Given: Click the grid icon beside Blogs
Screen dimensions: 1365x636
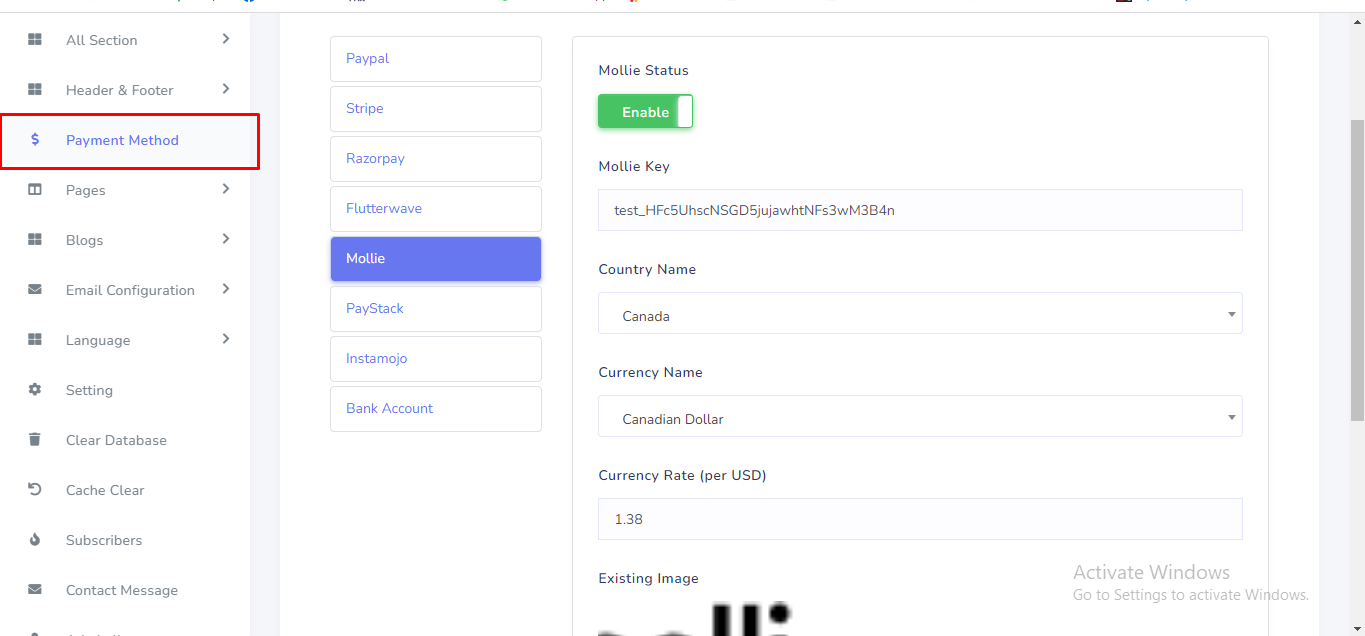Looking at the screenshot, I should (35, 240).
